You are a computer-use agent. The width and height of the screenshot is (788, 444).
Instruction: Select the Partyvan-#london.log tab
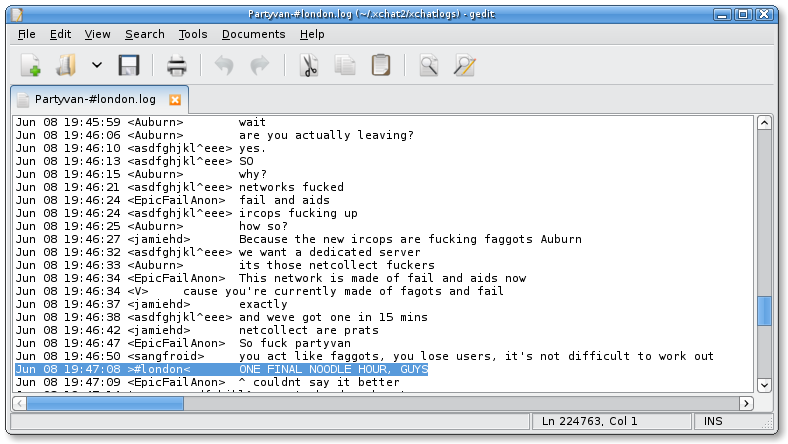(x=95, y=99)
